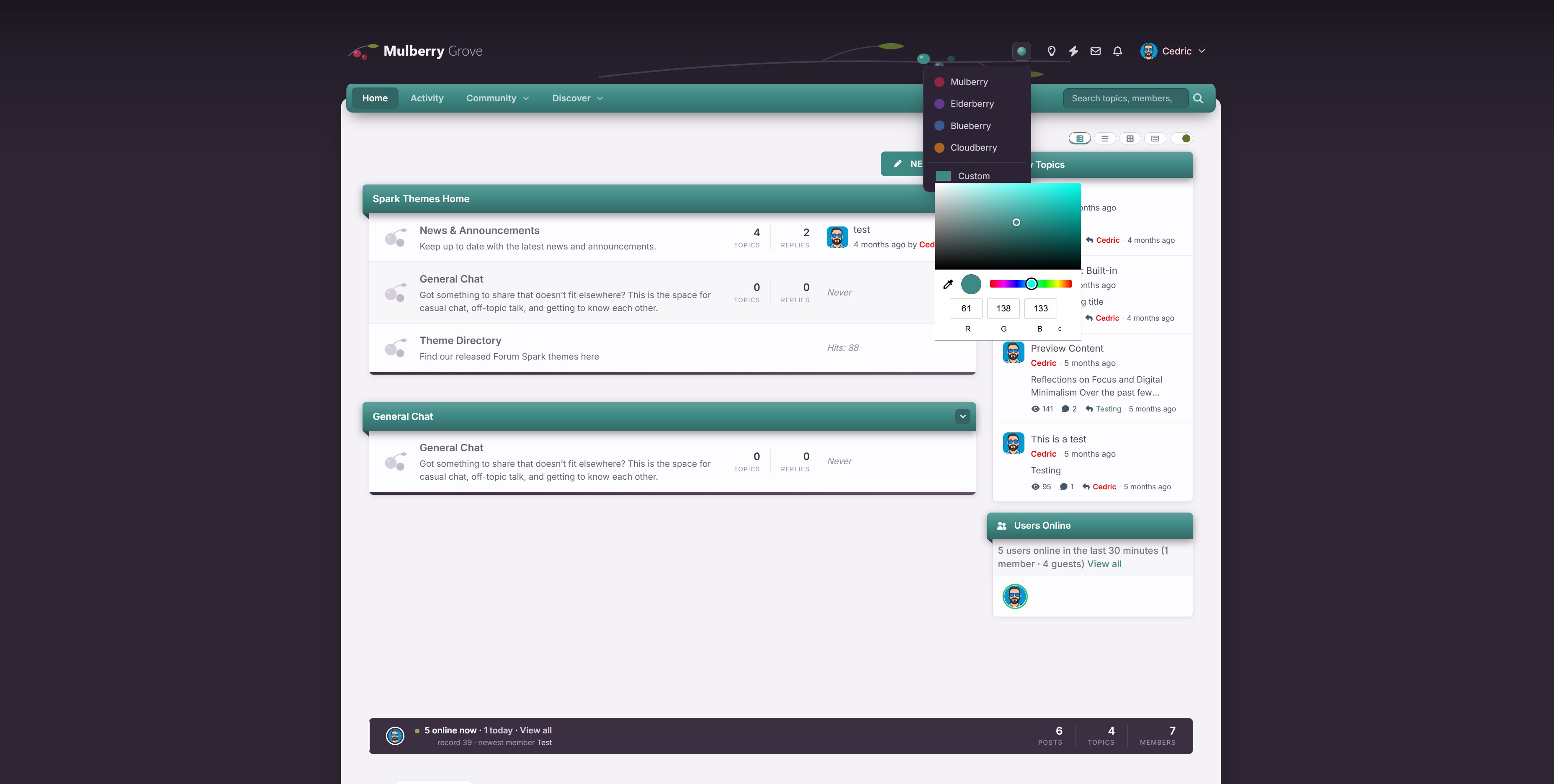
Task: Switch to grid layout view
Action: 1130,139
